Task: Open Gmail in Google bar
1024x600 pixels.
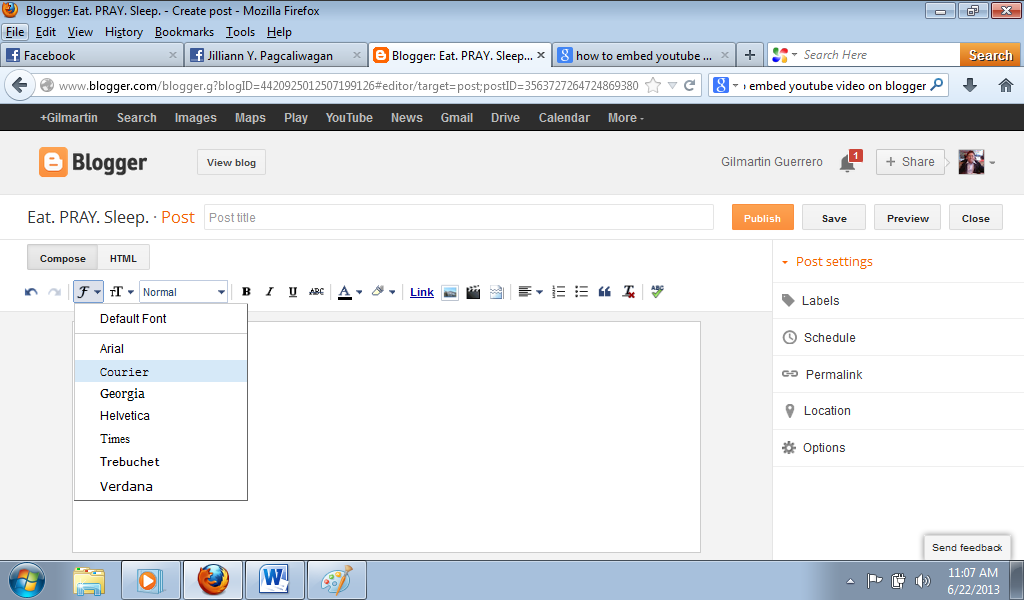Action: click(x=456, y=118)
